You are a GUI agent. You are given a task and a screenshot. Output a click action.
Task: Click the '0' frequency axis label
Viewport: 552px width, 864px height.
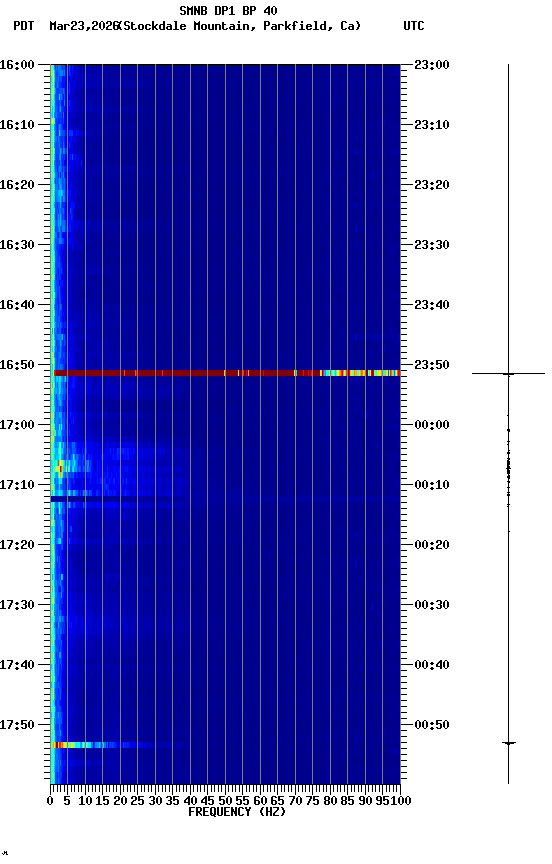pyautogui.click(x=50, y=802)
